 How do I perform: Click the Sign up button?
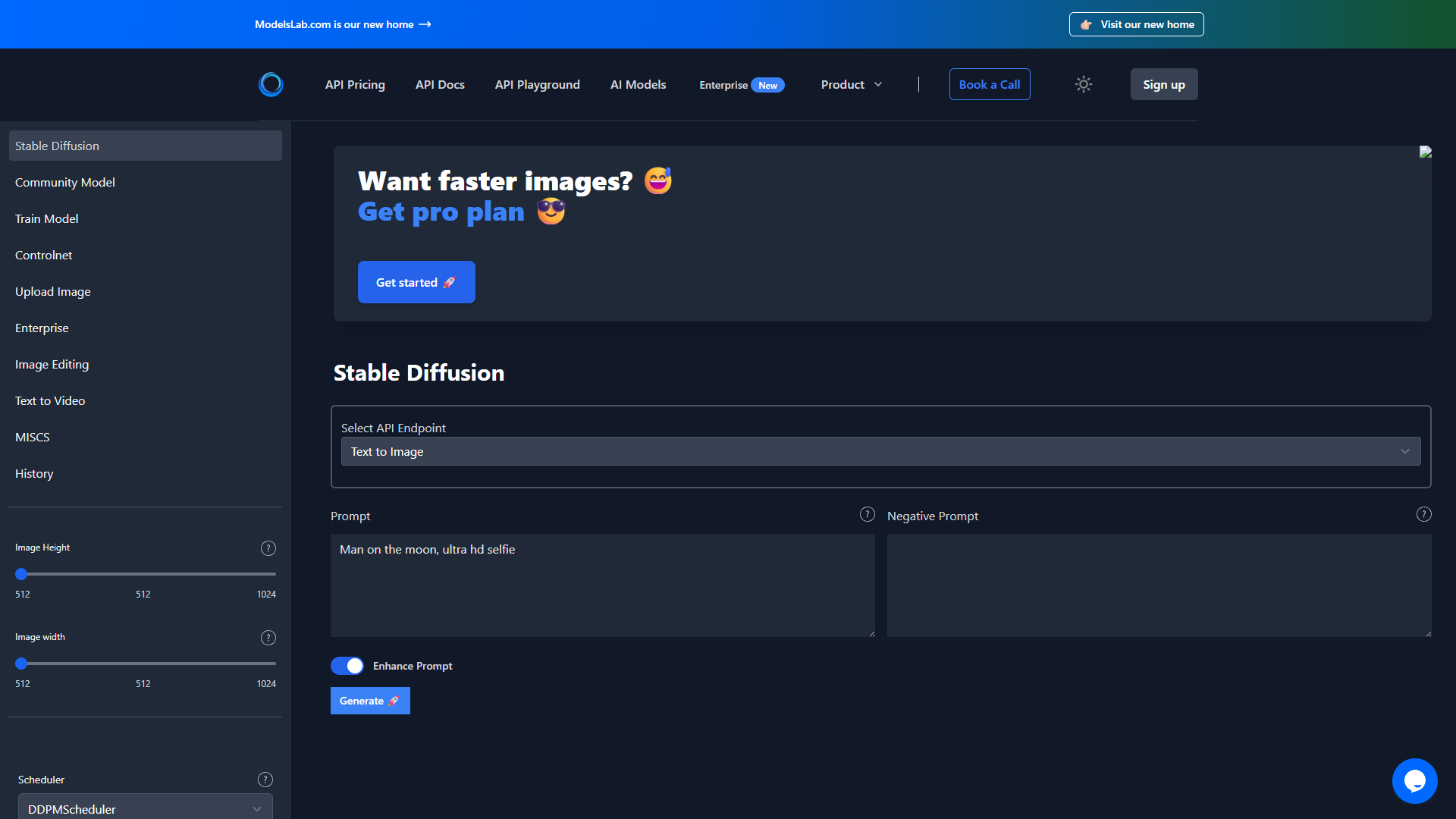click(1164, 84)
